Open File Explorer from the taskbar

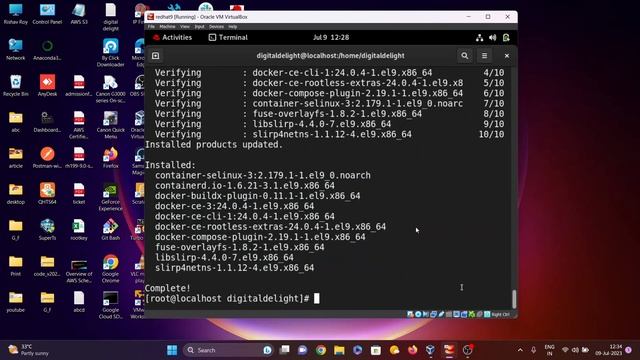tap(339, 350)
